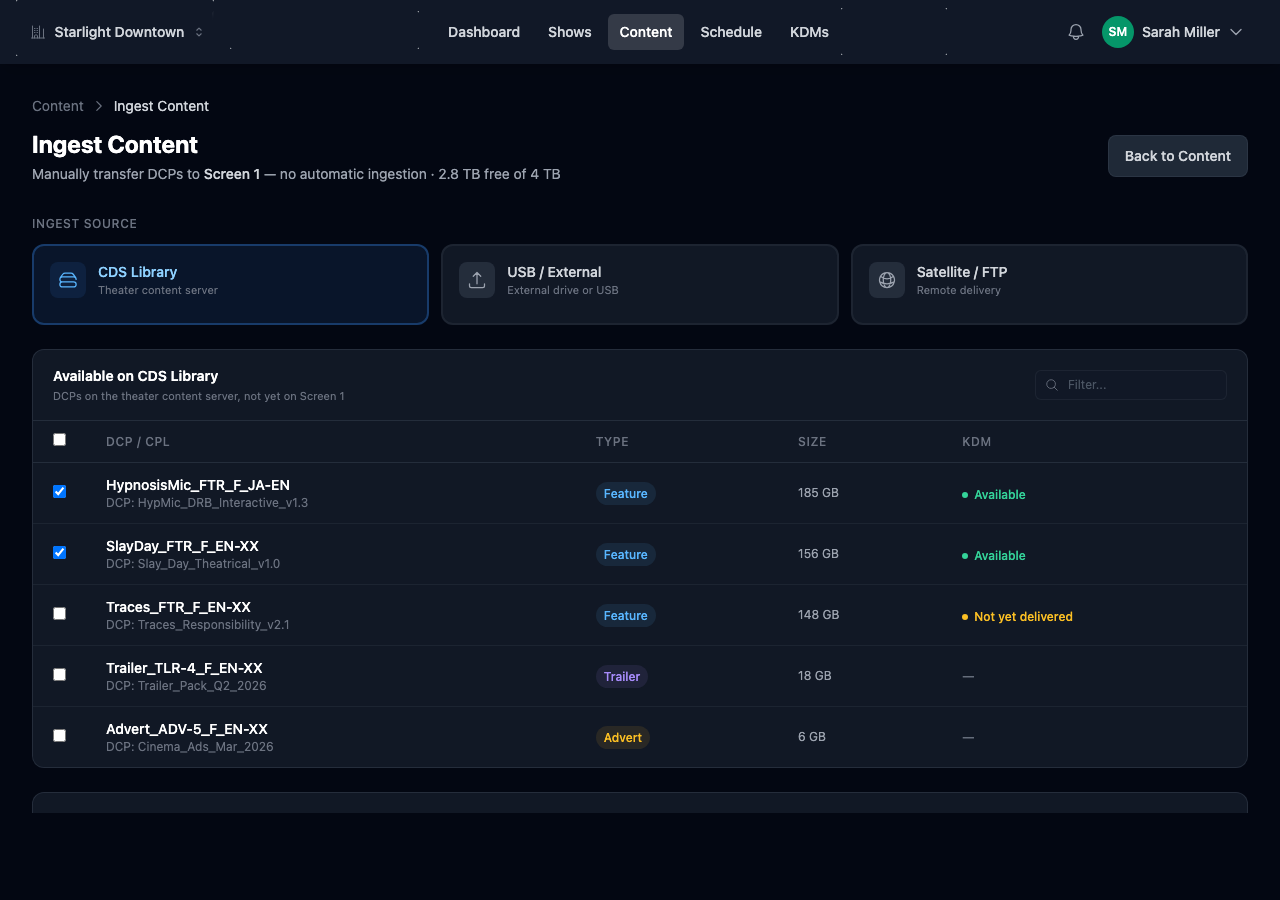The height and width of the screenshot is (900, 1280).
Task: Click the SM user avatar
Action: click(1117, 32)
